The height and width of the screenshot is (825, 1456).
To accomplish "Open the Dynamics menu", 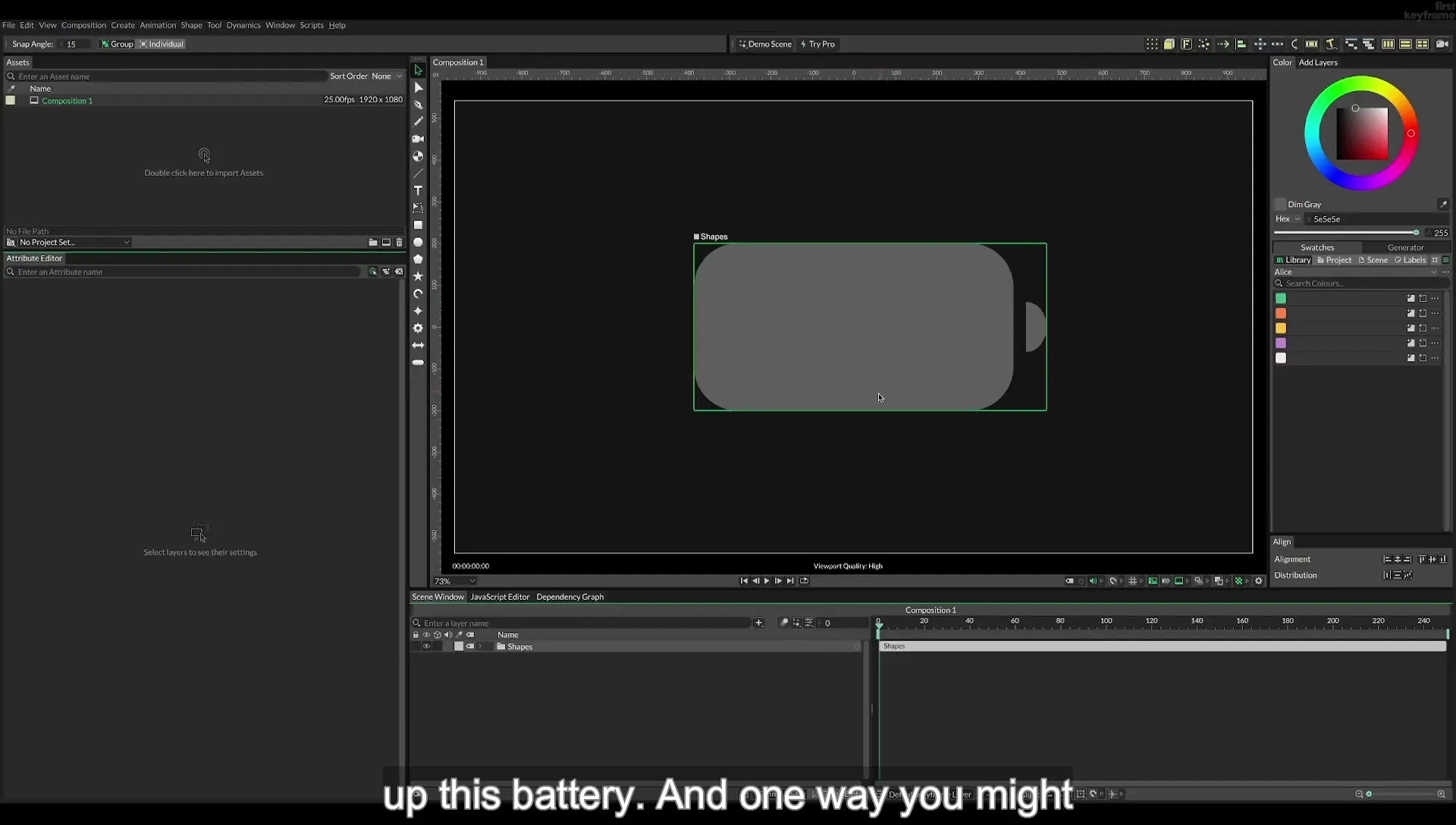I will coord(243,25).
